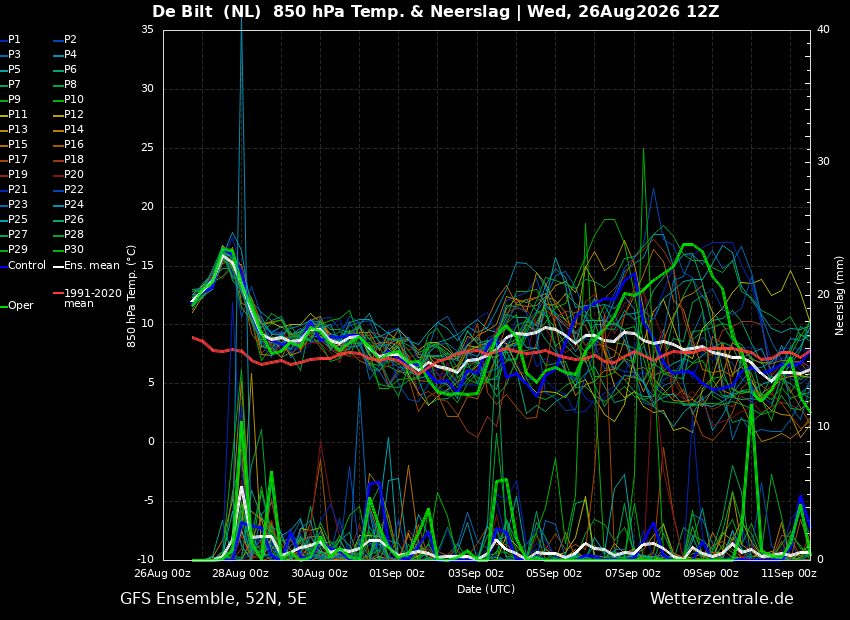Image resolution: width=850 pixels, height=620 pixels.
Task: Click the '15' tick on the temperature axis
Action: point(147,266)
